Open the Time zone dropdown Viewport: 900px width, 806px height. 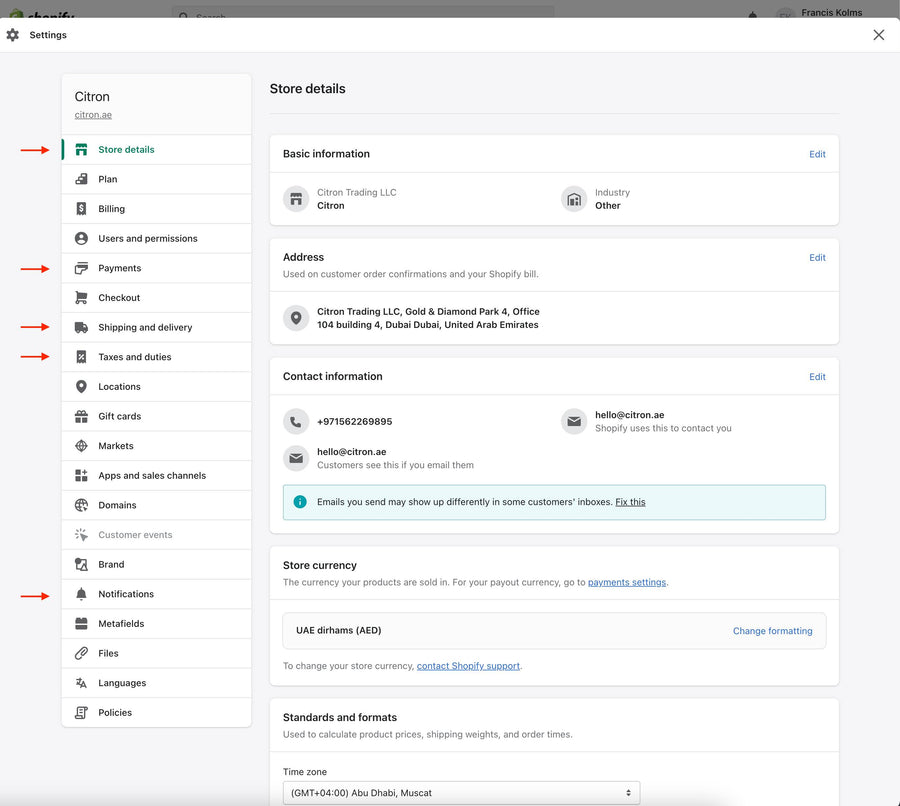461,793
